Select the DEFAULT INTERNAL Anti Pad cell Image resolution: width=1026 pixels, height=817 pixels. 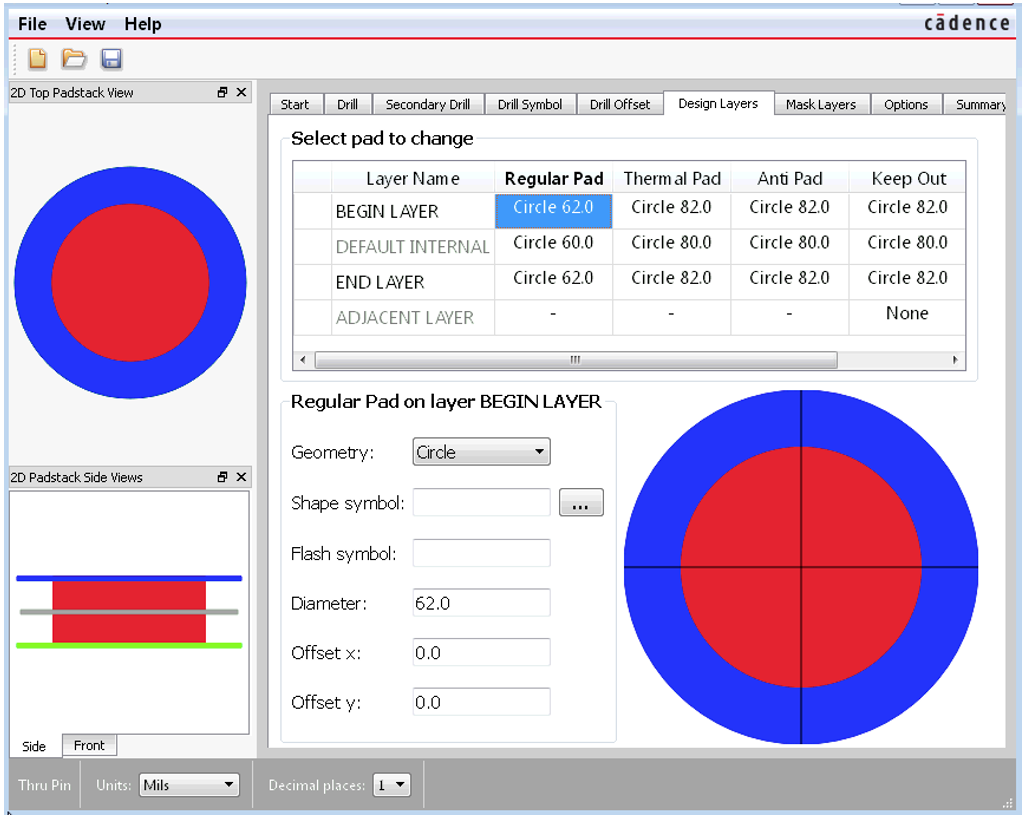coord(789,243)
